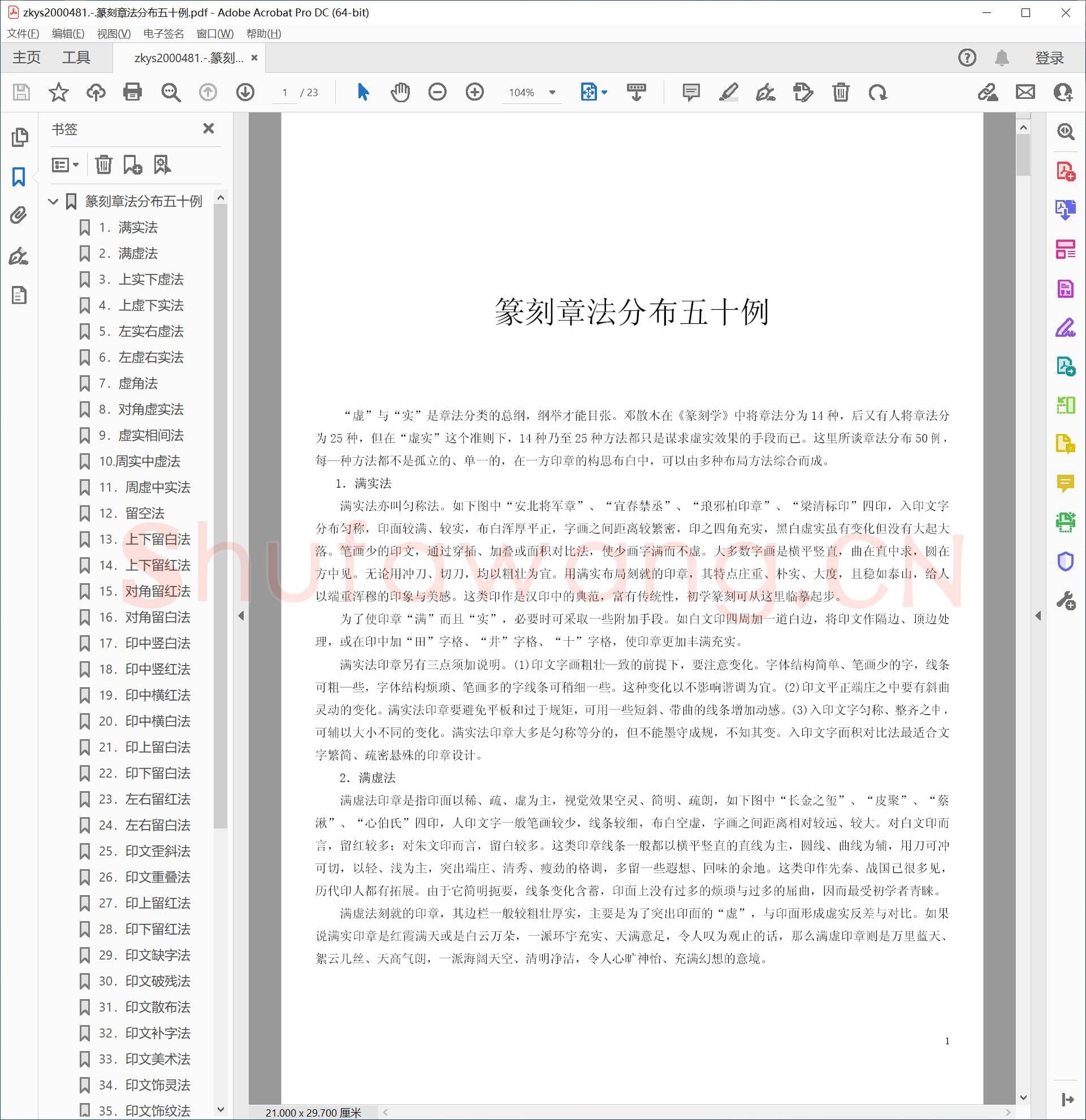Open the Protect tool in the right pane
The height and width of the screenshot is (1120, 1086).
(x=1066, y=561)
